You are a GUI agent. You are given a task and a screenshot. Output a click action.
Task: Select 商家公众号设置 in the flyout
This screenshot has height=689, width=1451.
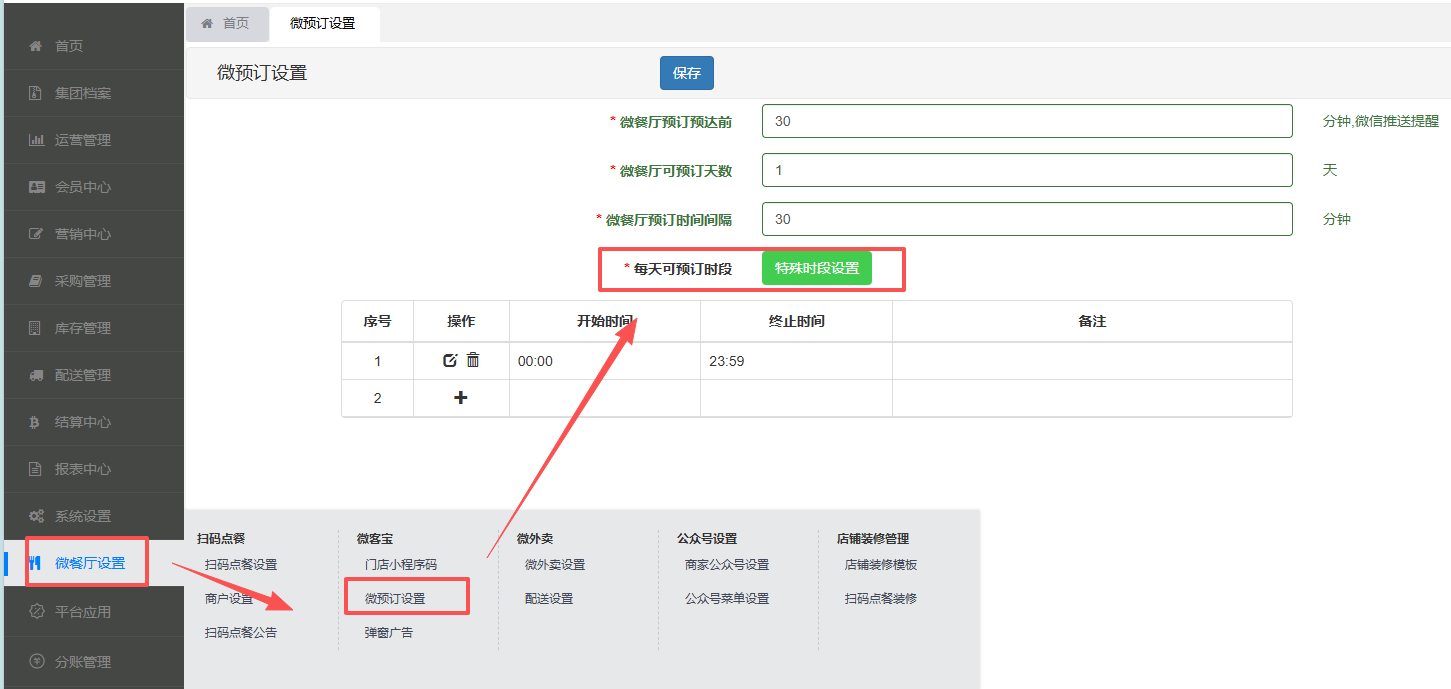pos(727,565)
